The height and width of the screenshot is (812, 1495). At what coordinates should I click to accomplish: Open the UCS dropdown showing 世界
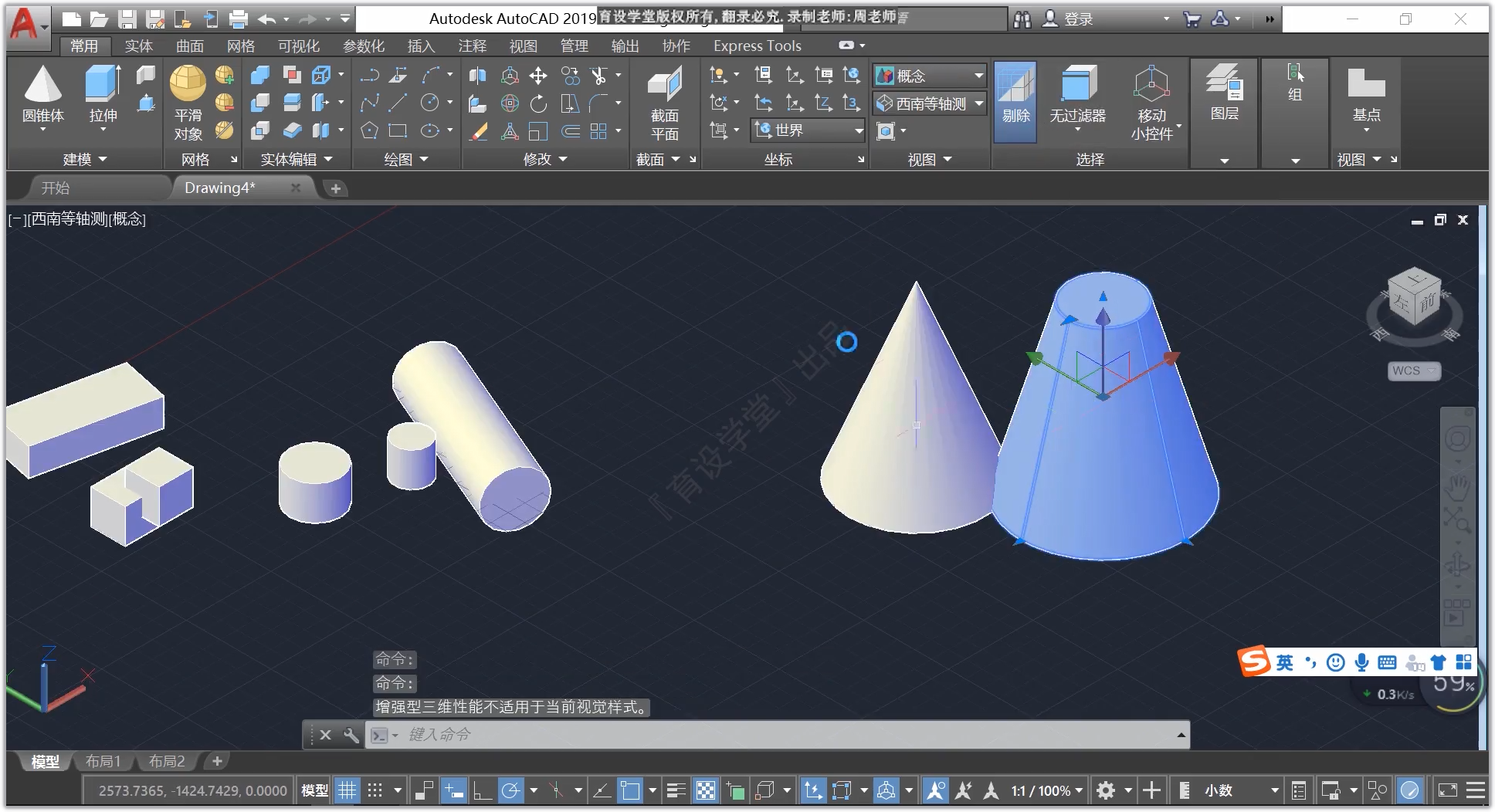(x=809, y=130)
